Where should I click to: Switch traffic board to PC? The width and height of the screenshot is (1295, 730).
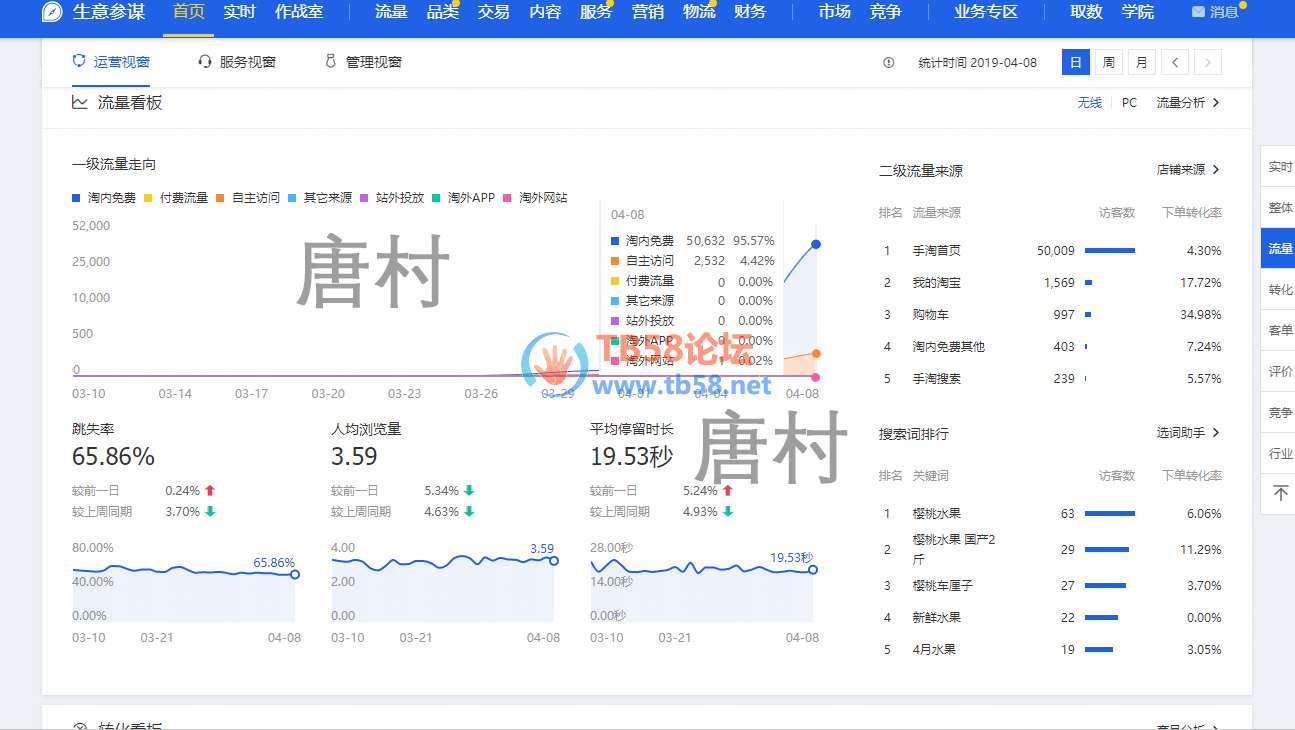click(x=1129, y=103)
